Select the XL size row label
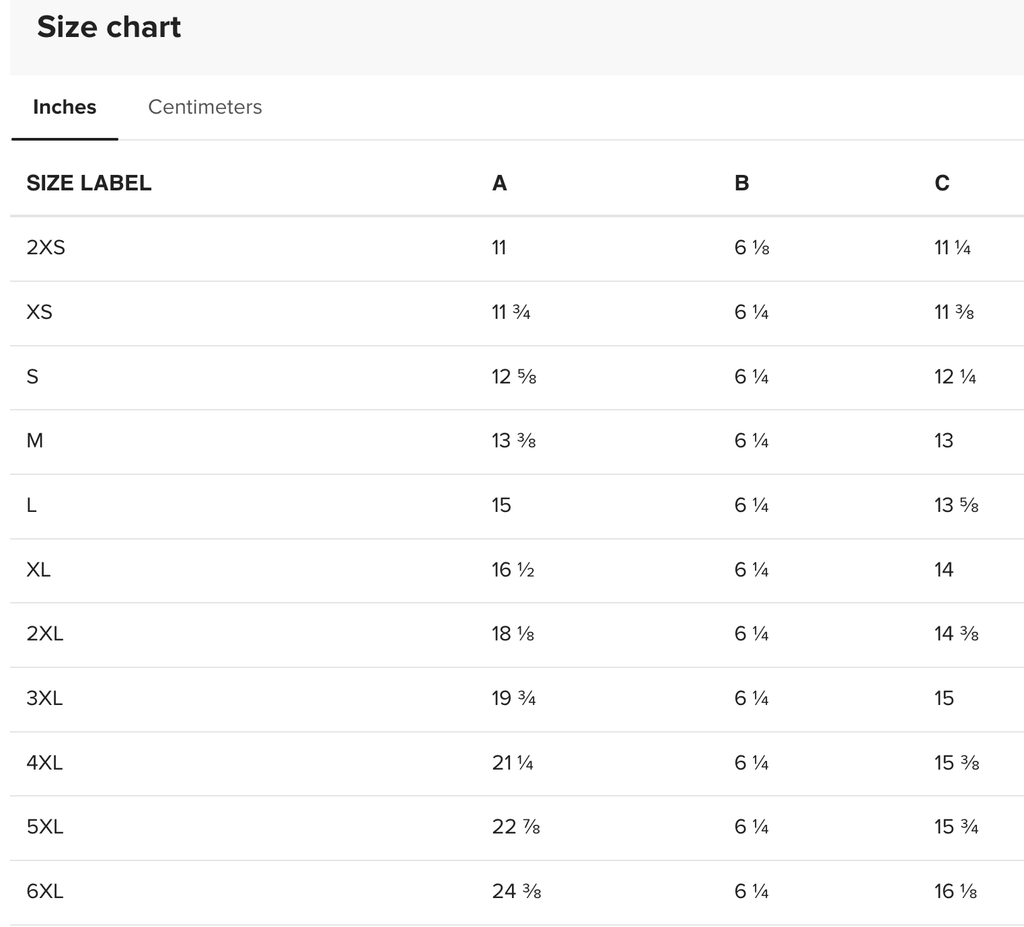The image size is (1024, 927). (x=38, y=570)
